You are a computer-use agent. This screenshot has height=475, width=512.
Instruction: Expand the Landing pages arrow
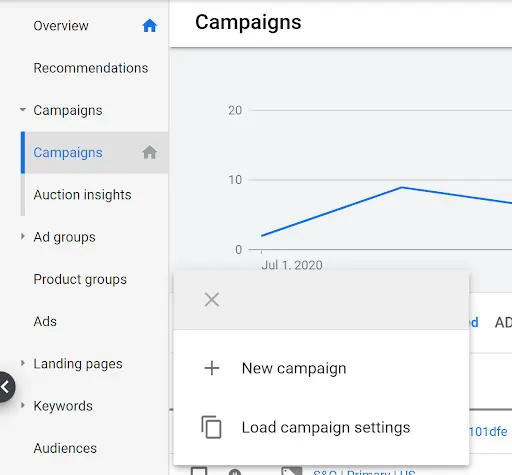pyautogui.click(x=23, y=363)
